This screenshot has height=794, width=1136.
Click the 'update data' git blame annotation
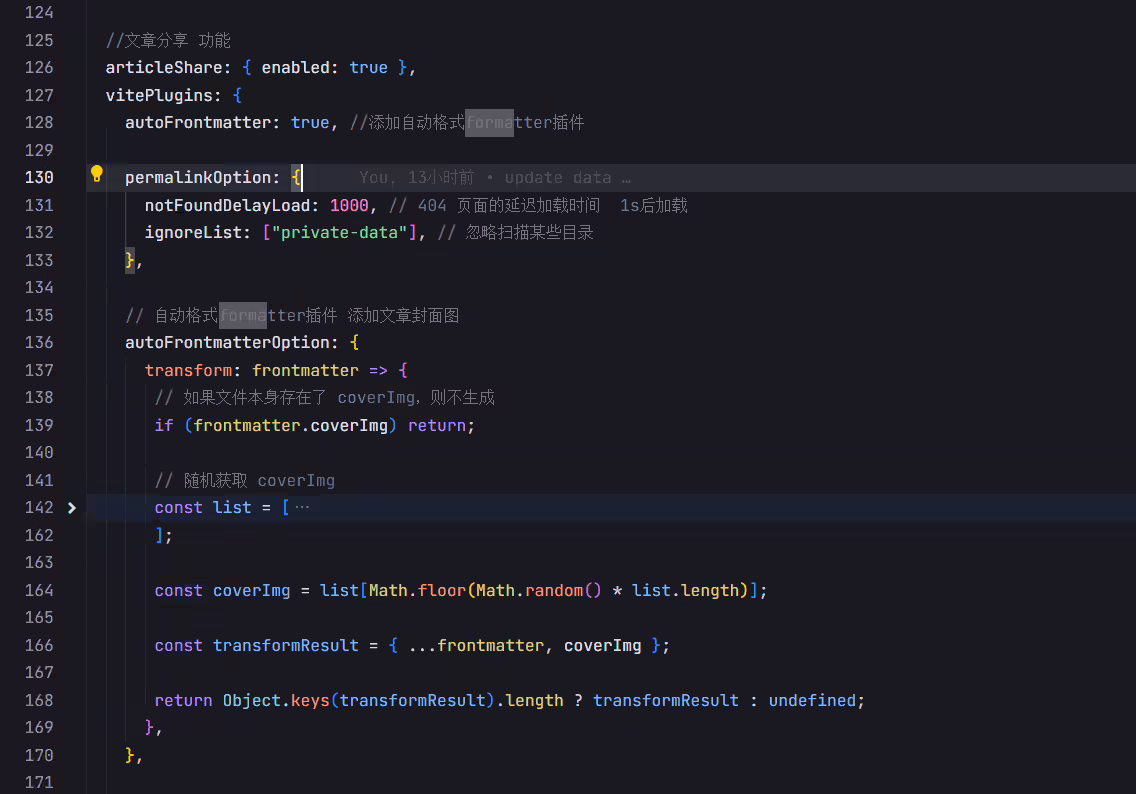[558, 177]
